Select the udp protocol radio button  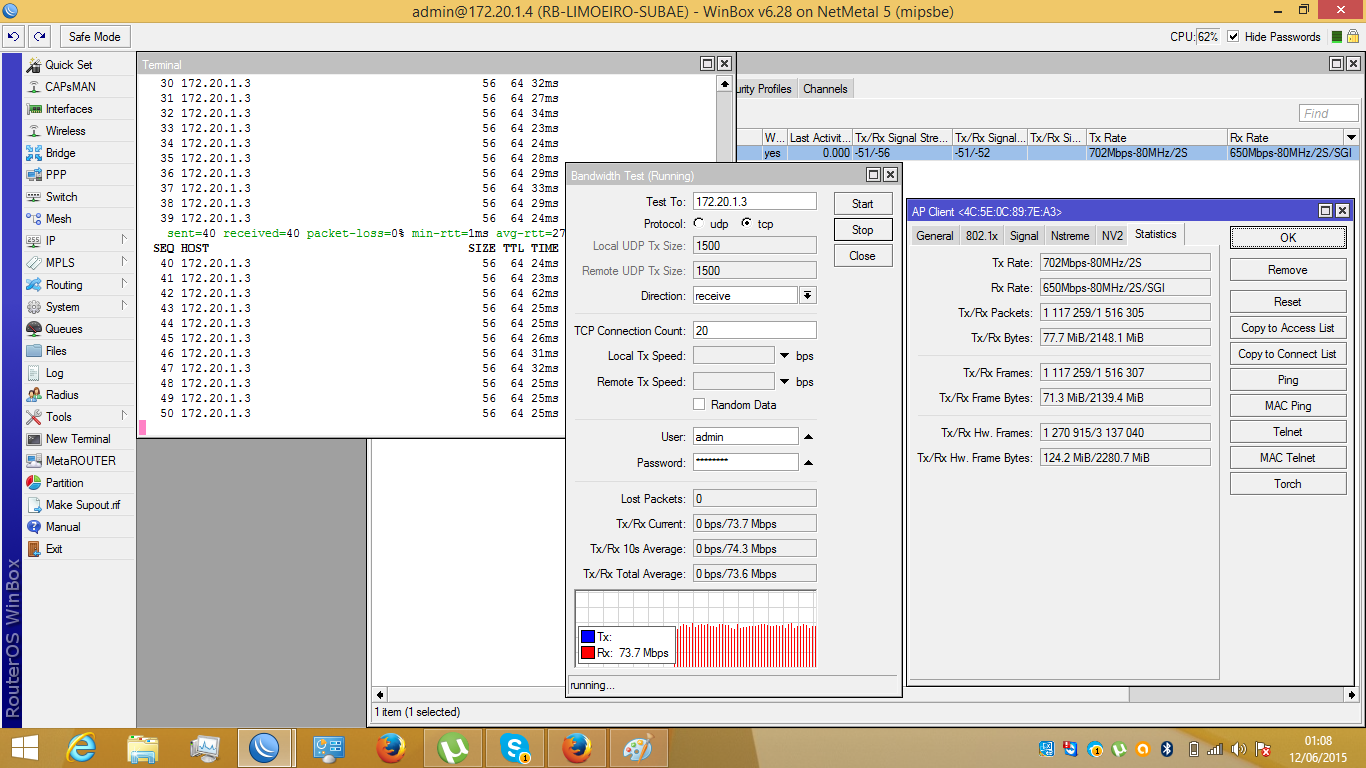(698, 224)
